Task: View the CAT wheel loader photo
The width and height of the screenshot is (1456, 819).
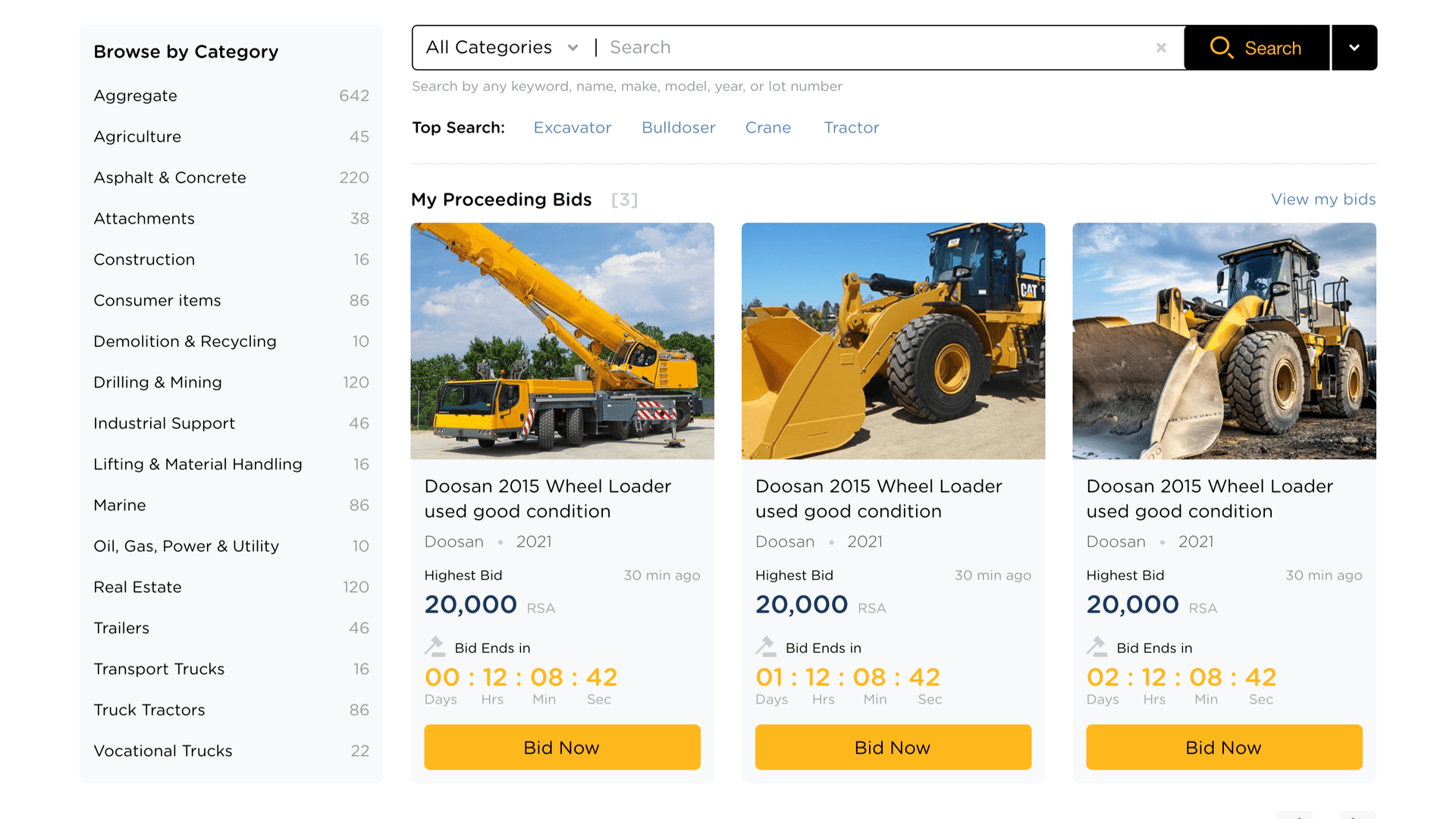Action: [x=893, y=340]
